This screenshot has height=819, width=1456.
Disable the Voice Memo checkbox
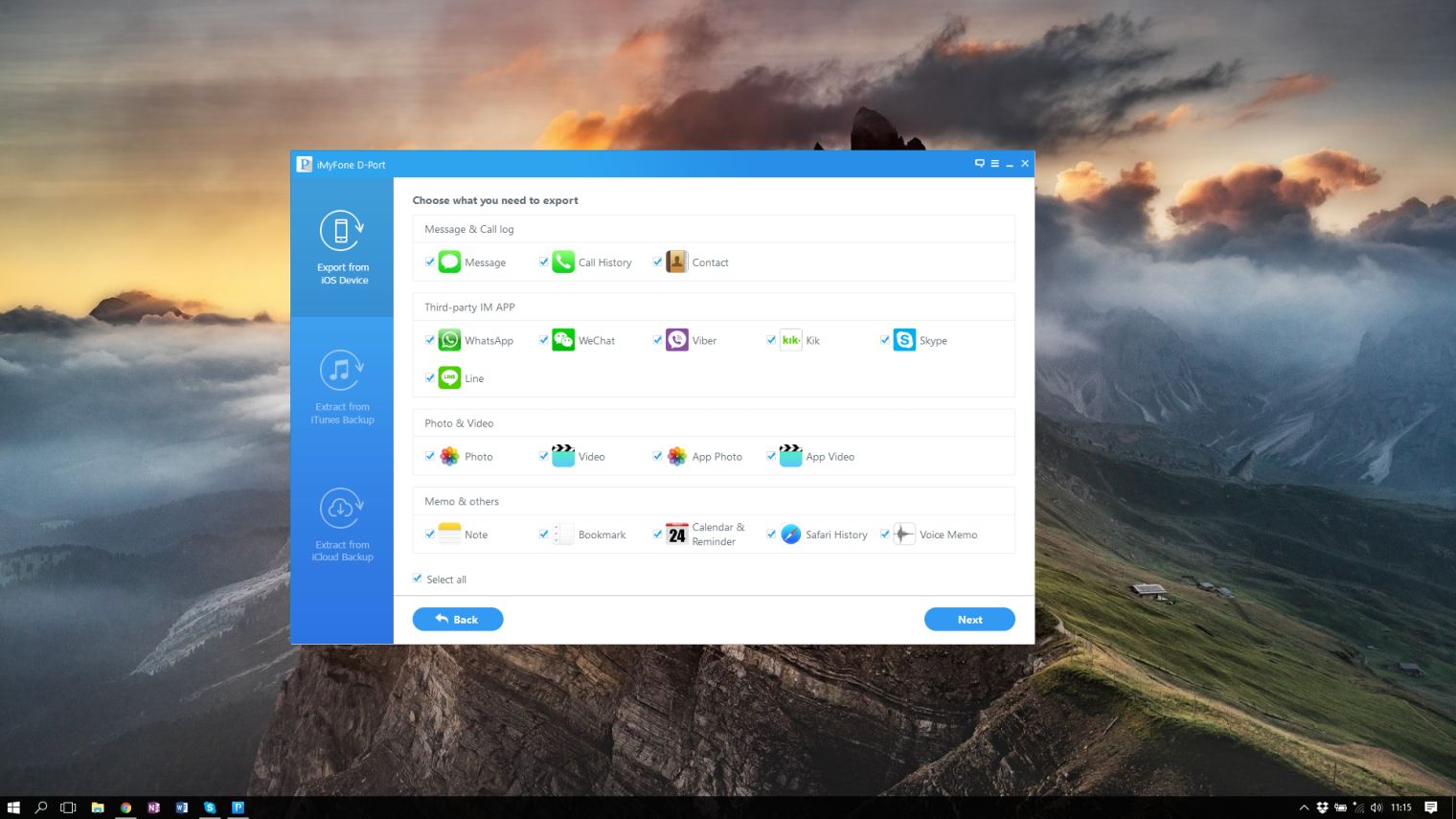click(885, 535)
